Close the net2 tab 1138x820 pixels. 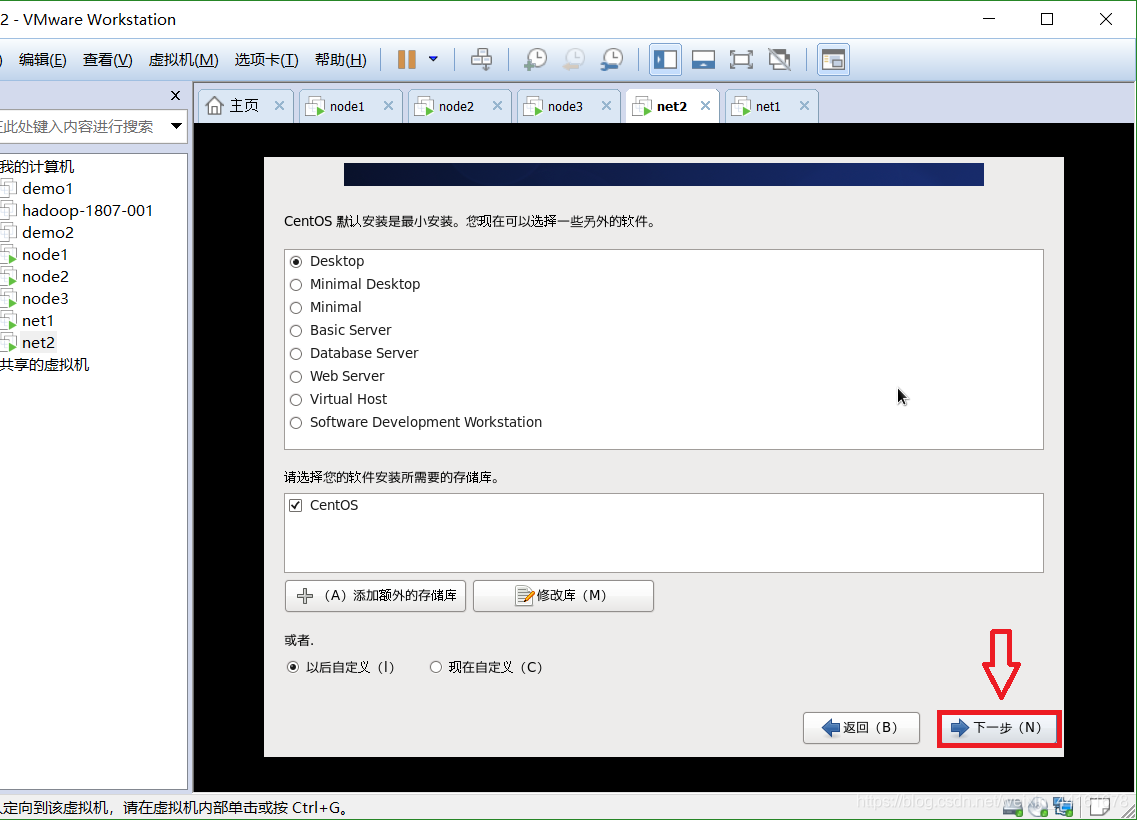click(705, 106)
